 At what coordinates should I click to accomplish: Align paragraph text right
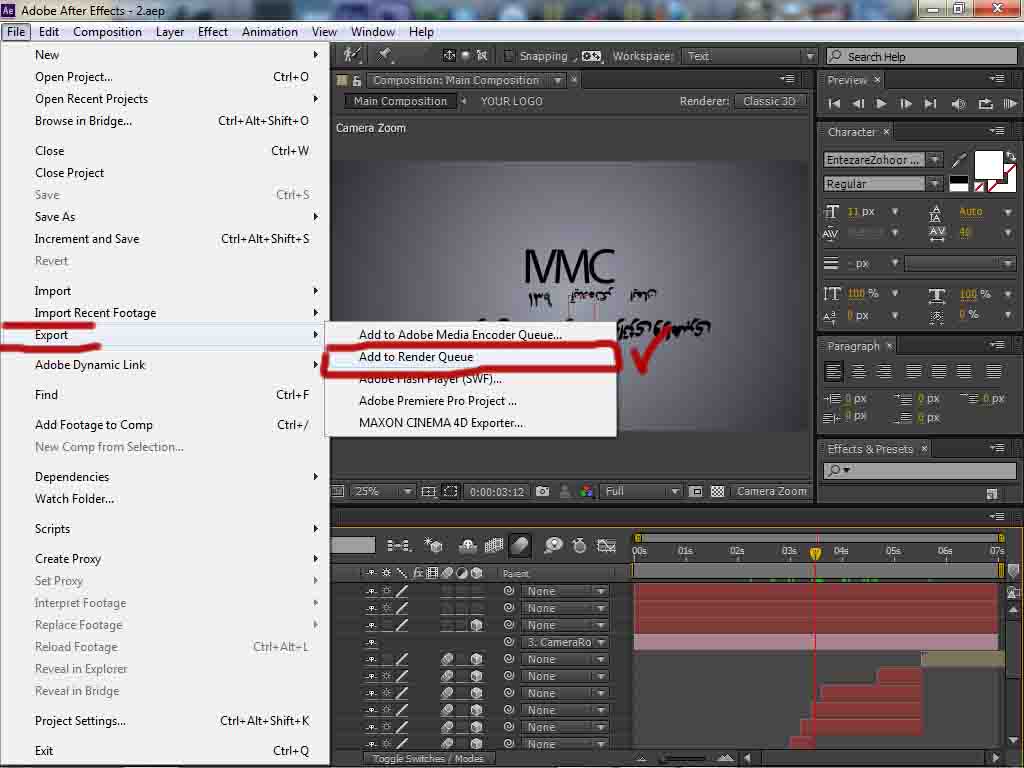coord(883,372)
